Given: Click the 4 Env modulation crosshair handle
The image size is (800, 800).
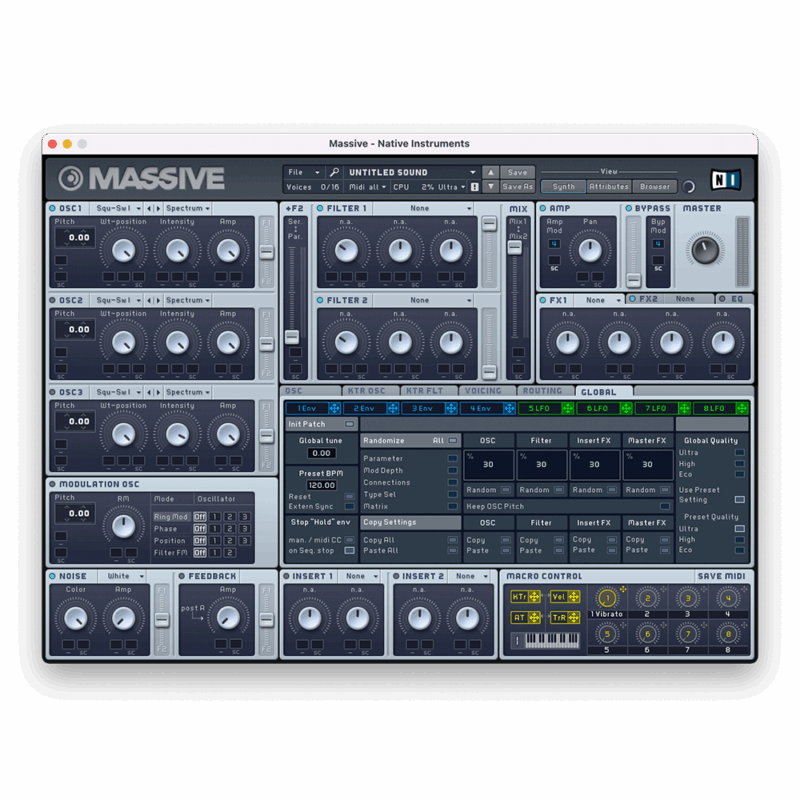Looking at the screenshot, I should (x=509, y=408).
